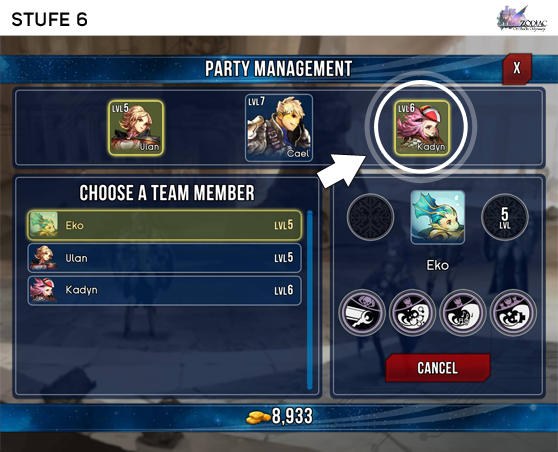Choose Ulan from team member list
The width and height of the screenshot is (558, 452).
click(165, 258)
